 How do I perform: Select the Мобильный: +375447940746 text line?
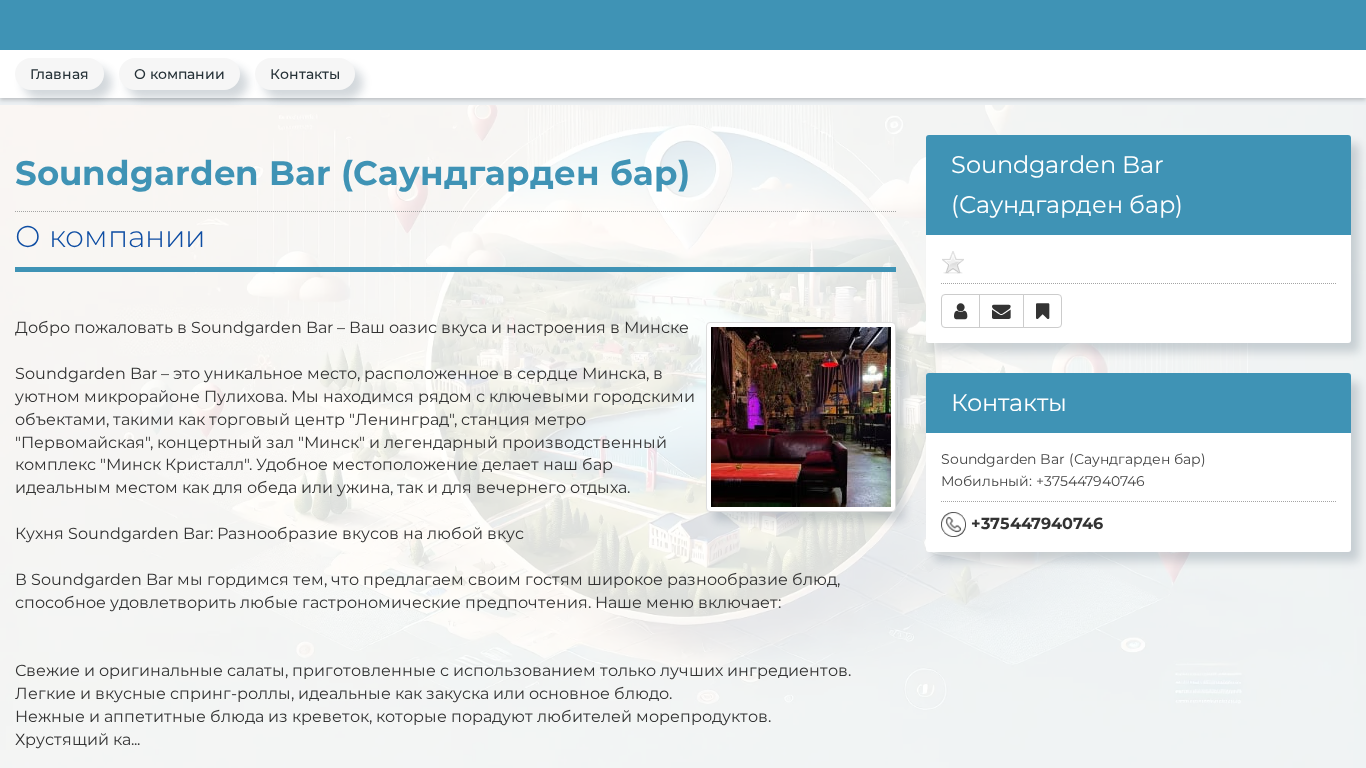(x=1042, y=481)
